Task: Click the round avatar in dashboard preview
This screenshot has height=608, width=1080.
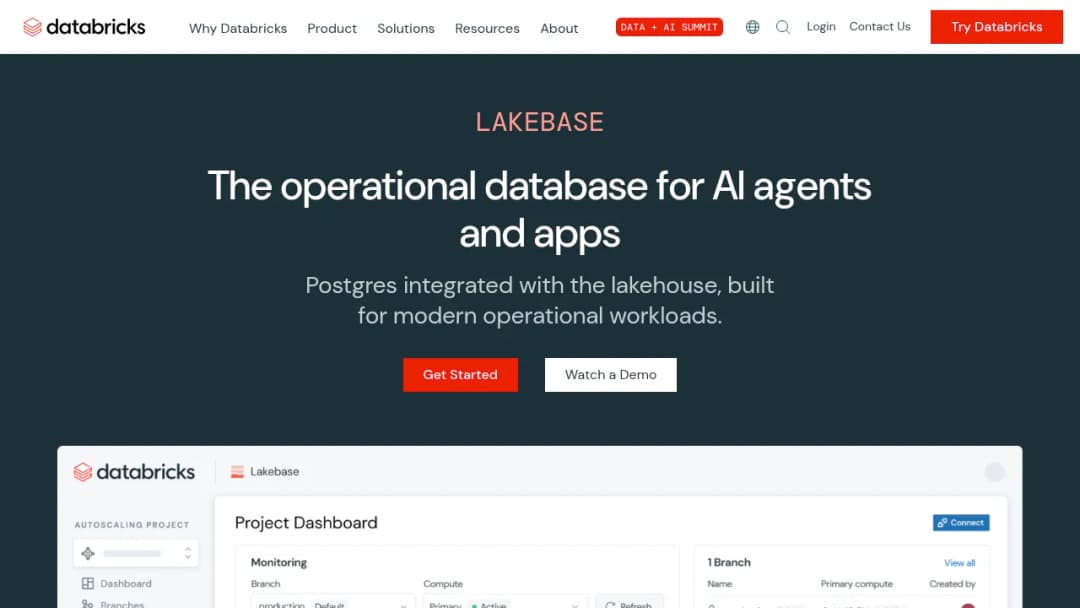Action: click(994, 472)
